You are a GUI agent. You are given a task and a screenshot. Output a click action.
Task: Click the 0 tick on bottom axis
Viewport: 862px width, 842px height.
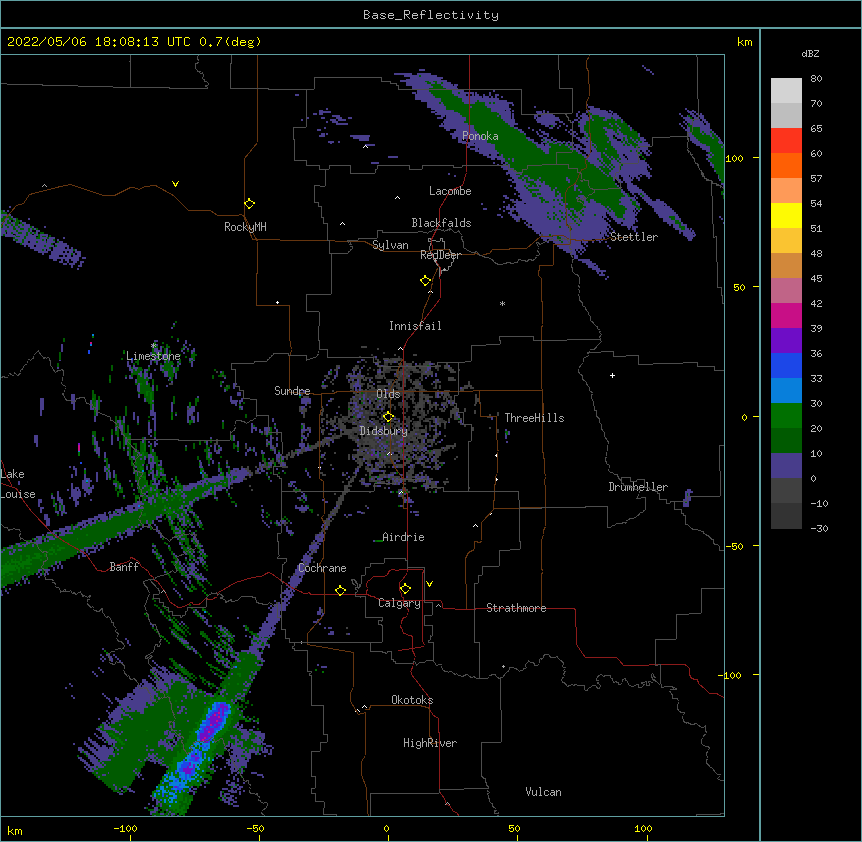386,828
